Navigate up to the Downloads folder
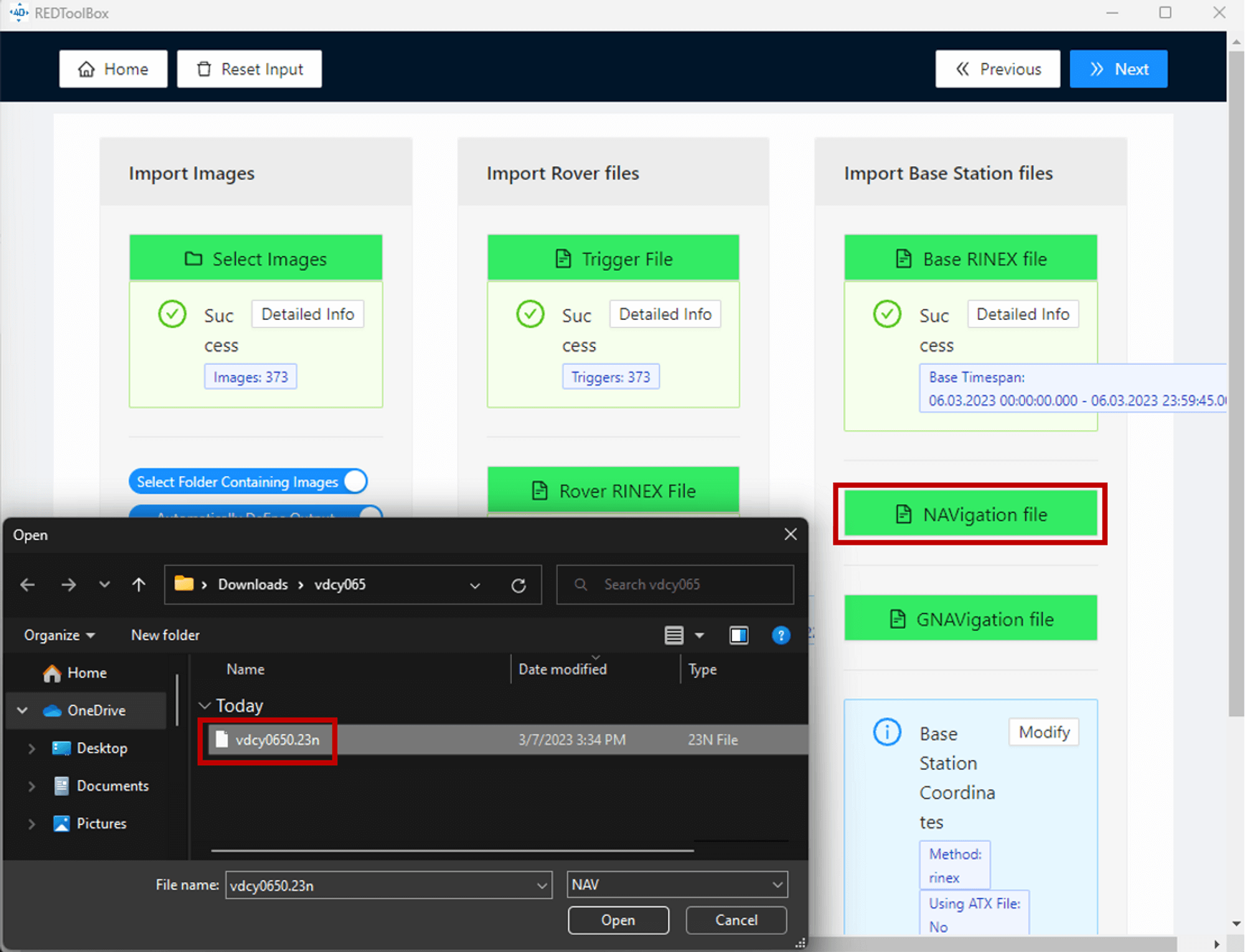The width and height of the screenshot is (1245, 952). 138,585
